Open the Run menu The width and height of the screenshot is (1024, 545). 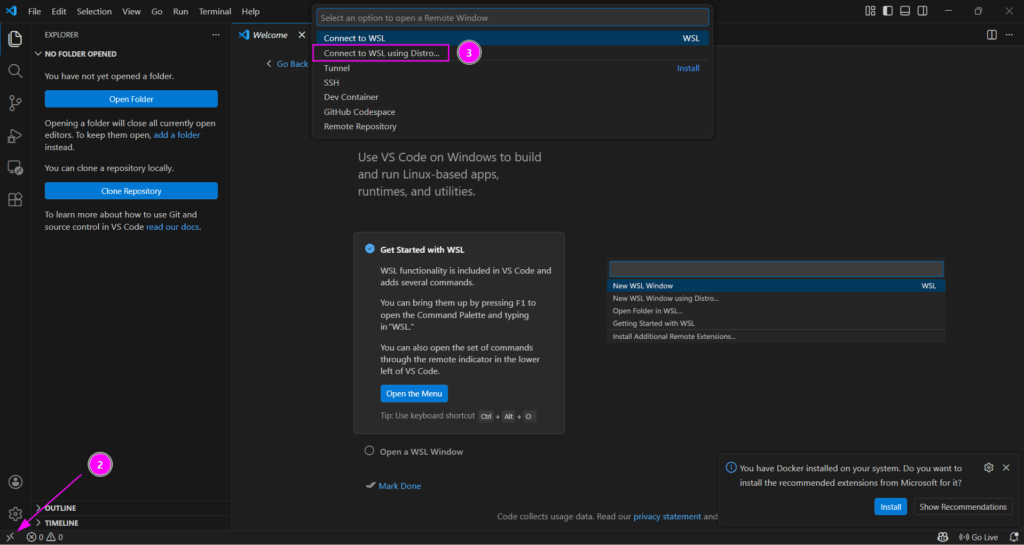tap(181, 11)
